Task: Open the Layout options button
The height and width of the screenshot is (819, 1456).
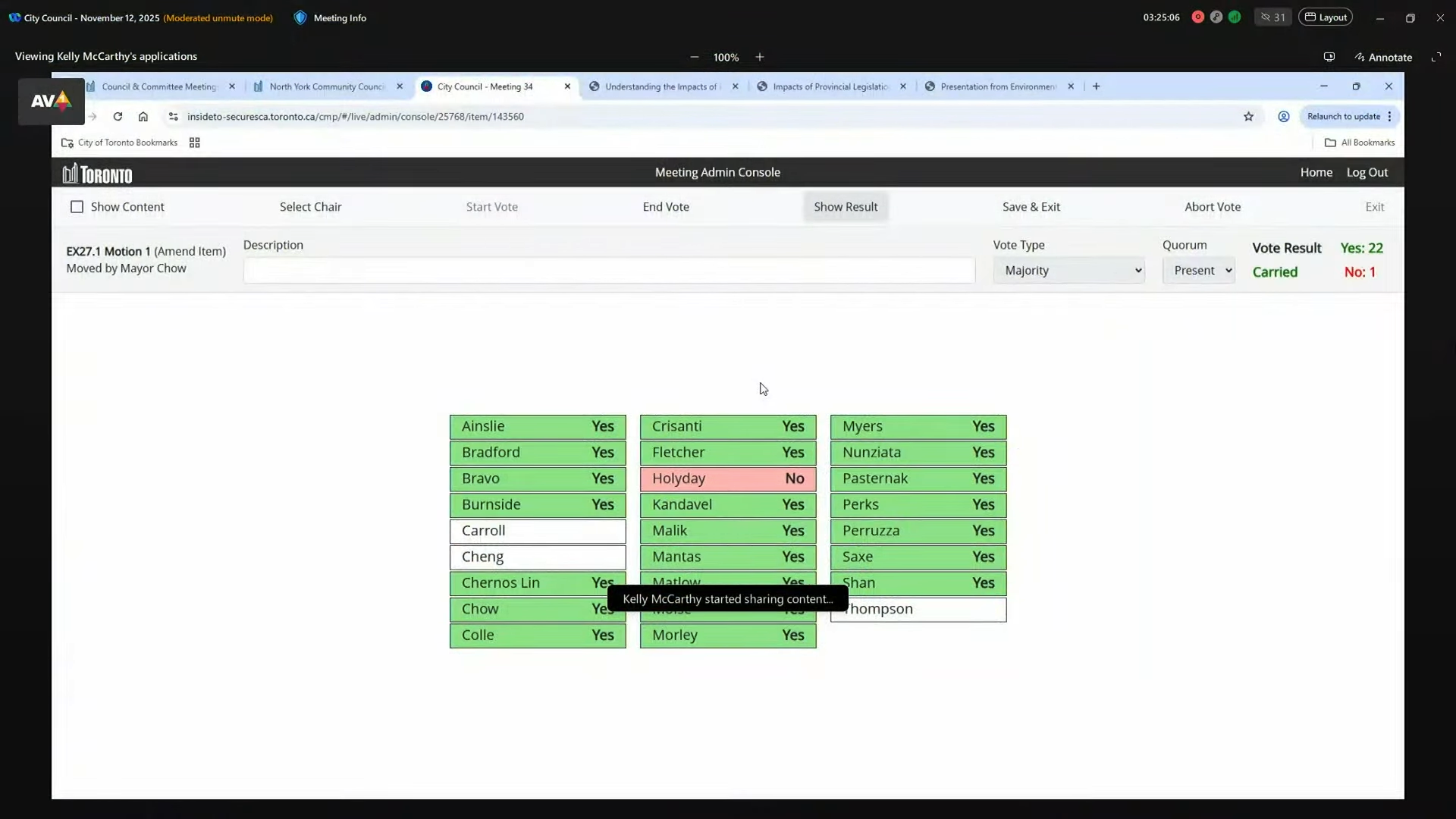Action: 1325,17
